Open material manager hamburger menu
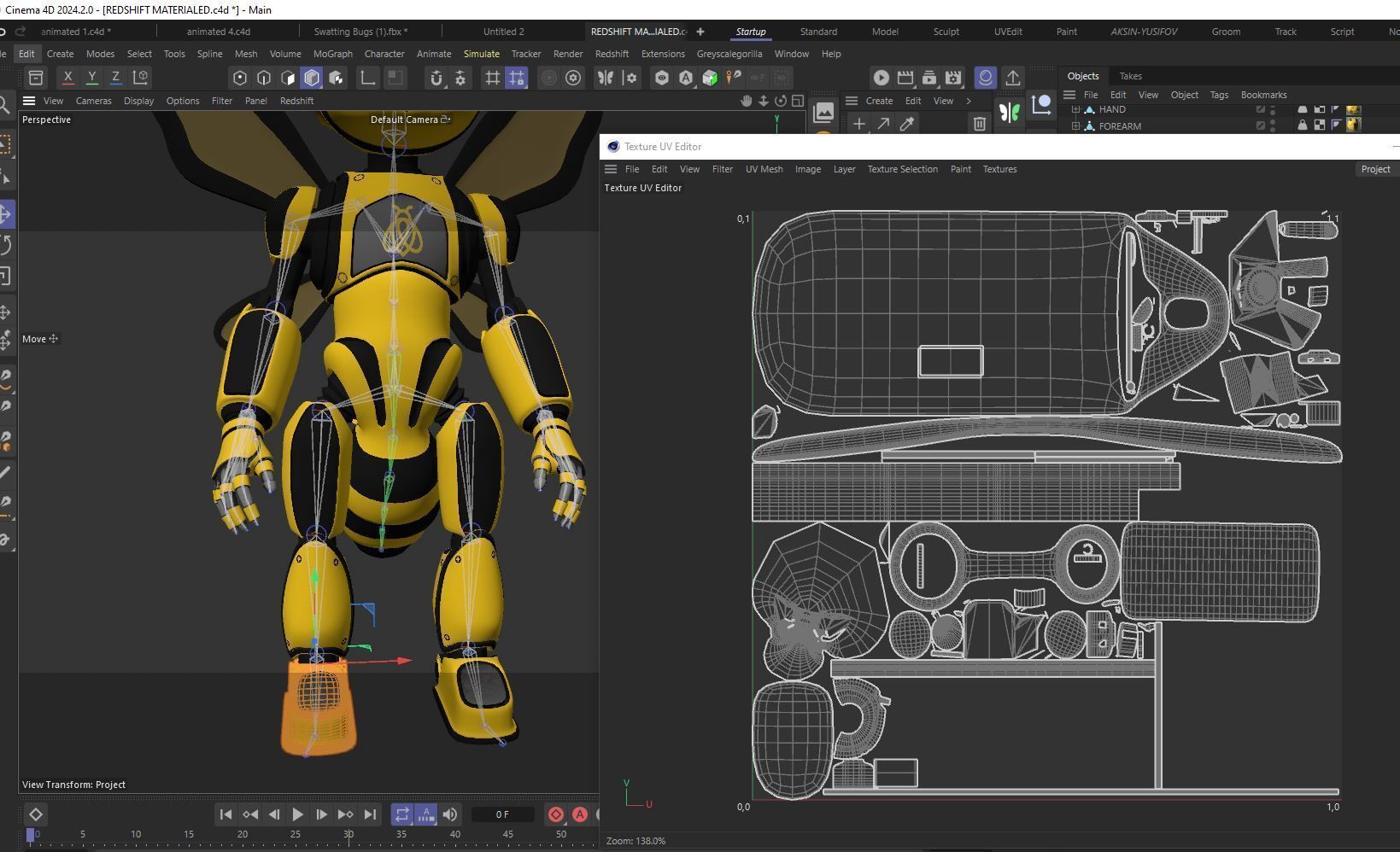Viewport: 1400px width, 852px height. (x=852, y=101)
